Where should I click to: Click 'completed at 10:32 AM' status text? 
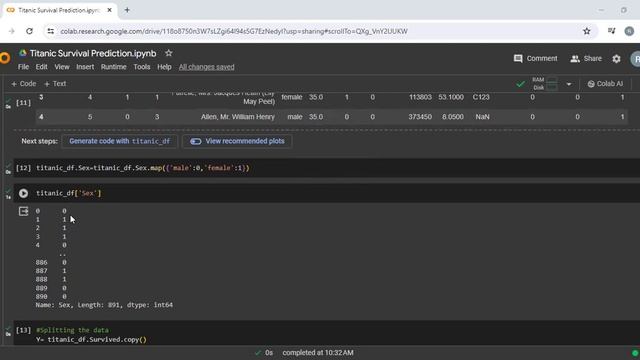pos(318,353)
